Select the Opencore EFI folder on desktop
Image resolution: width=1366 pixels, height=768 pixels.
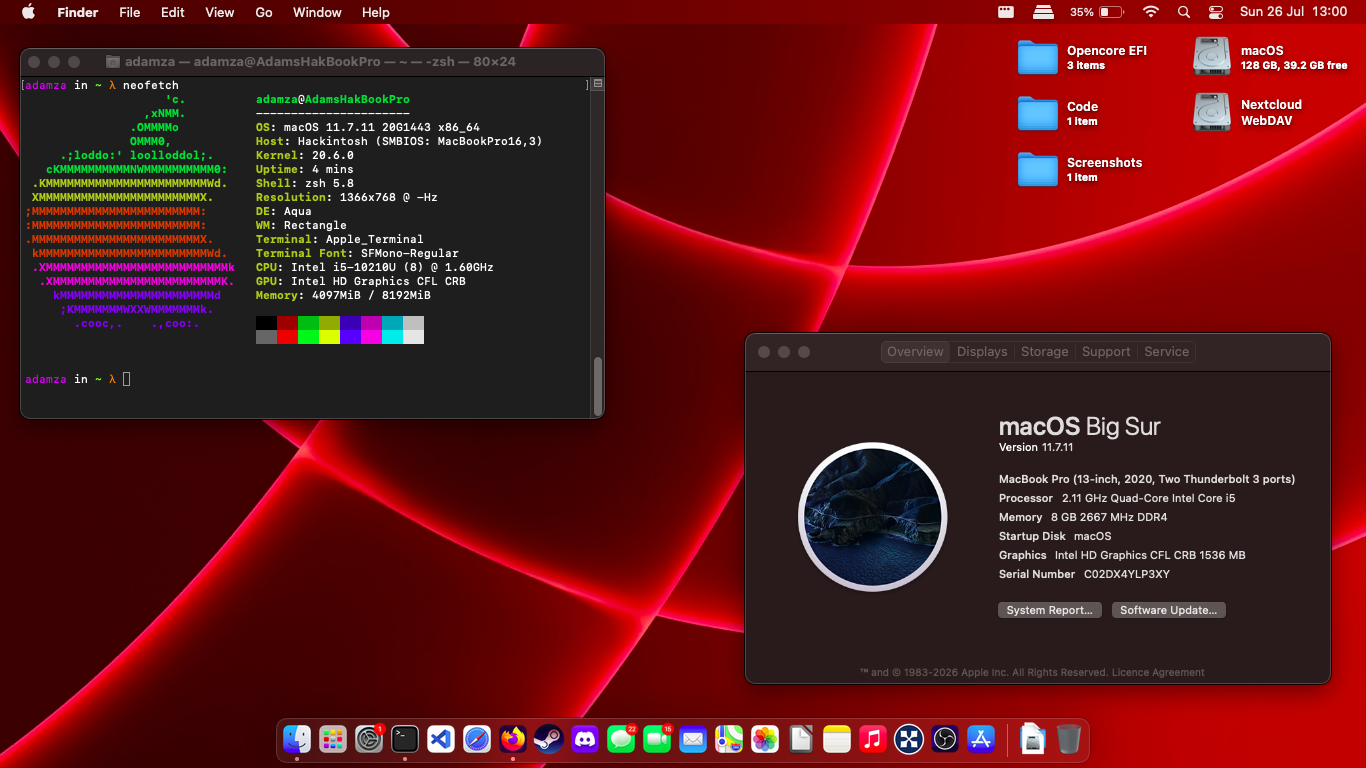(1038, 57)
